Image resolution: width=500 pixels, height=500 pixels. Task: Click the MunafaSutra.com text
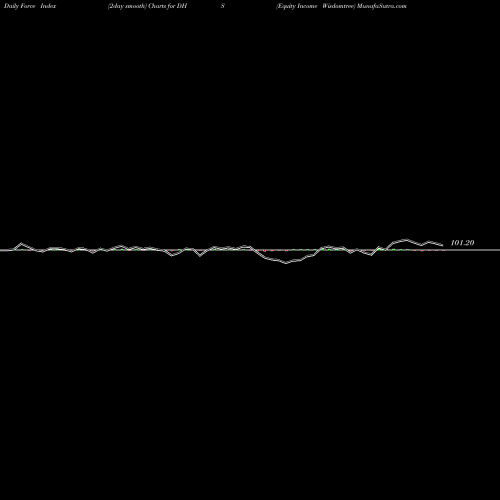point(382,6)
